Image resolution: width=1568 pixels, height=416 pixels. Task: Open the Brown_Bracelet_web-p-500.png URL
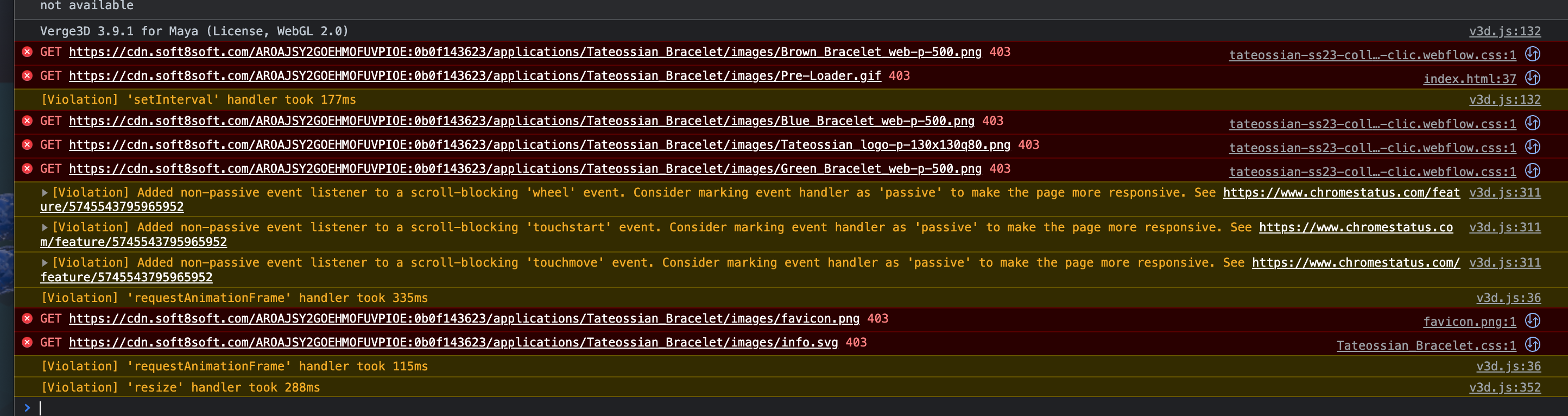(524, 52)
